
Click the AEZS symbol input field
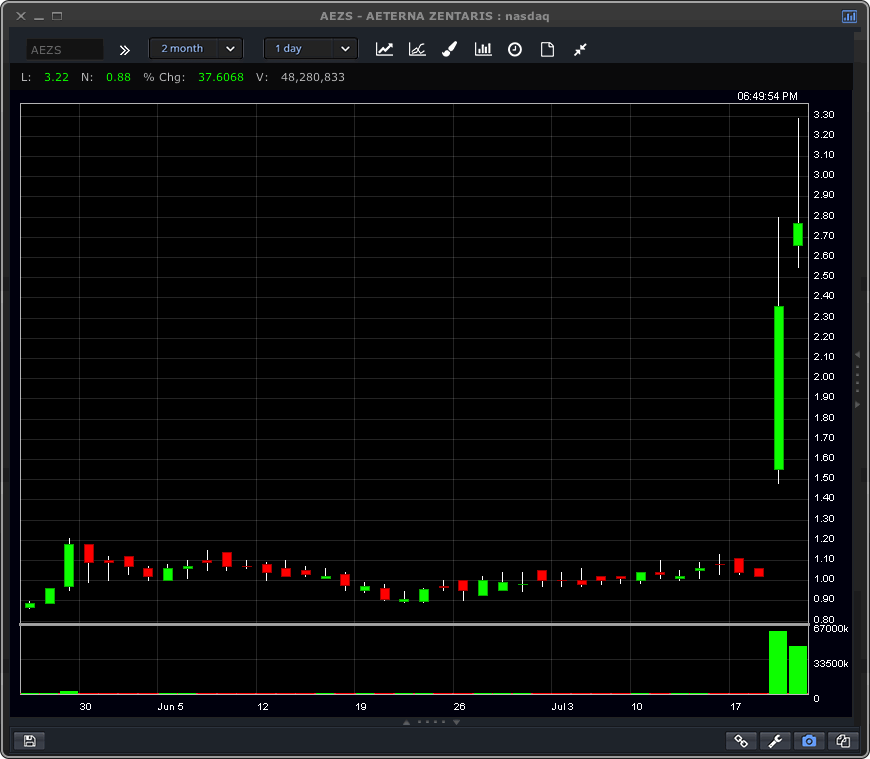point(65,49)
